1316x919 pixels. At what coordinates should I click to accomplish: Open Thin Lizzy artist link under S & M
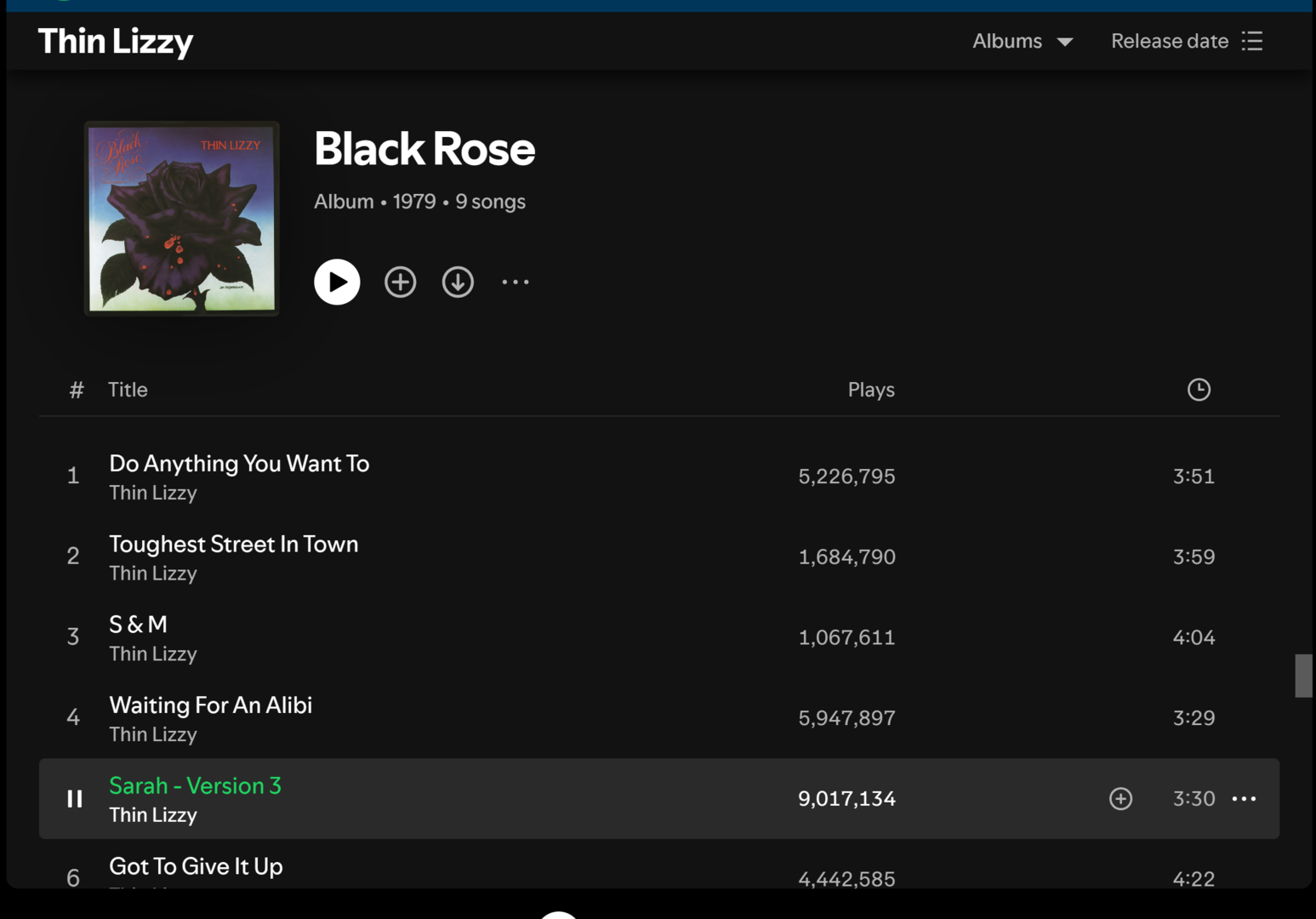click(153, 654)
